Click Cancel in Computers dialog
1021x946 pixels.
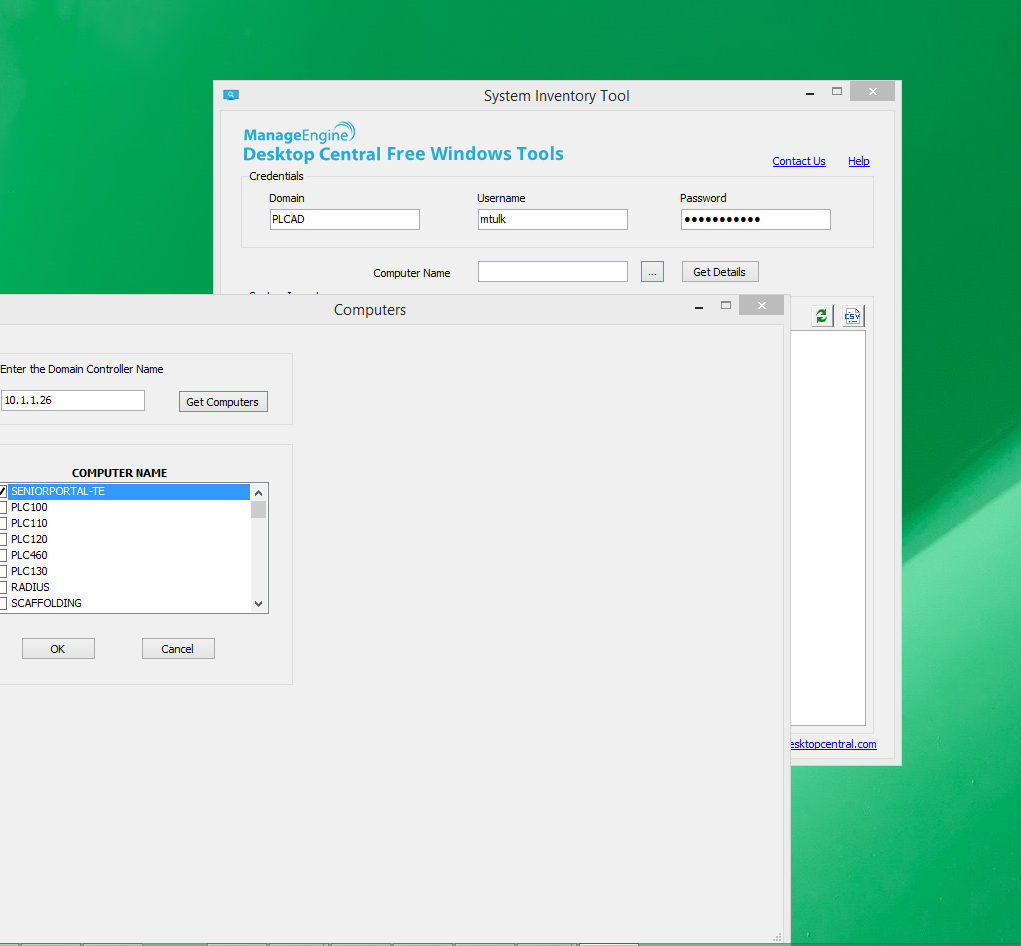(x=178, y=649)
